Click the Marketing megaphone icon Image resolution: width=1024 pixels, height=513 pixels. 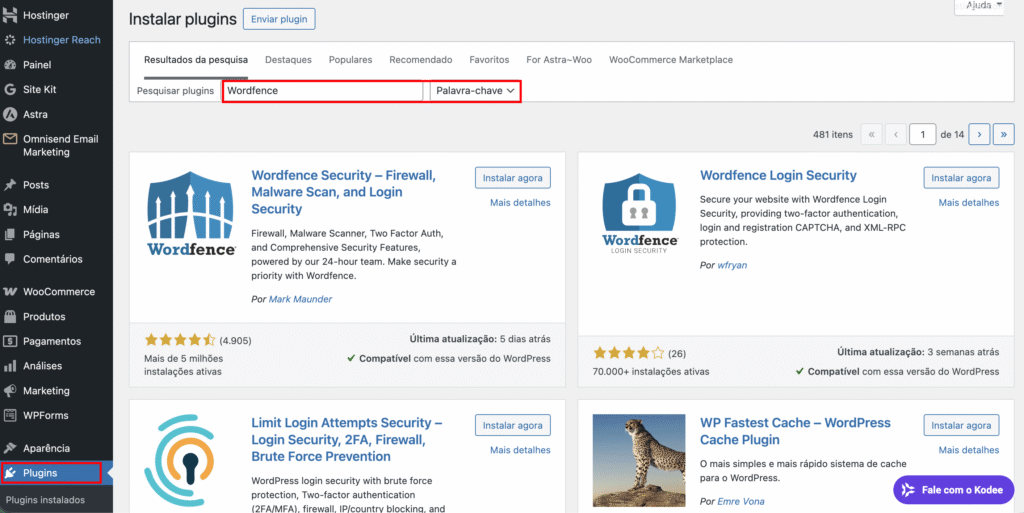pos(10,391)
